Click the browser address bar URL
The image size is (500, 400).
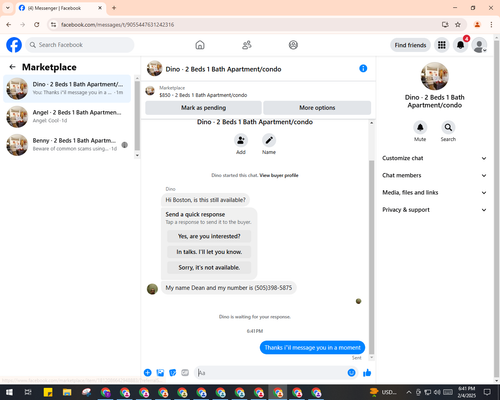point(117,25)
